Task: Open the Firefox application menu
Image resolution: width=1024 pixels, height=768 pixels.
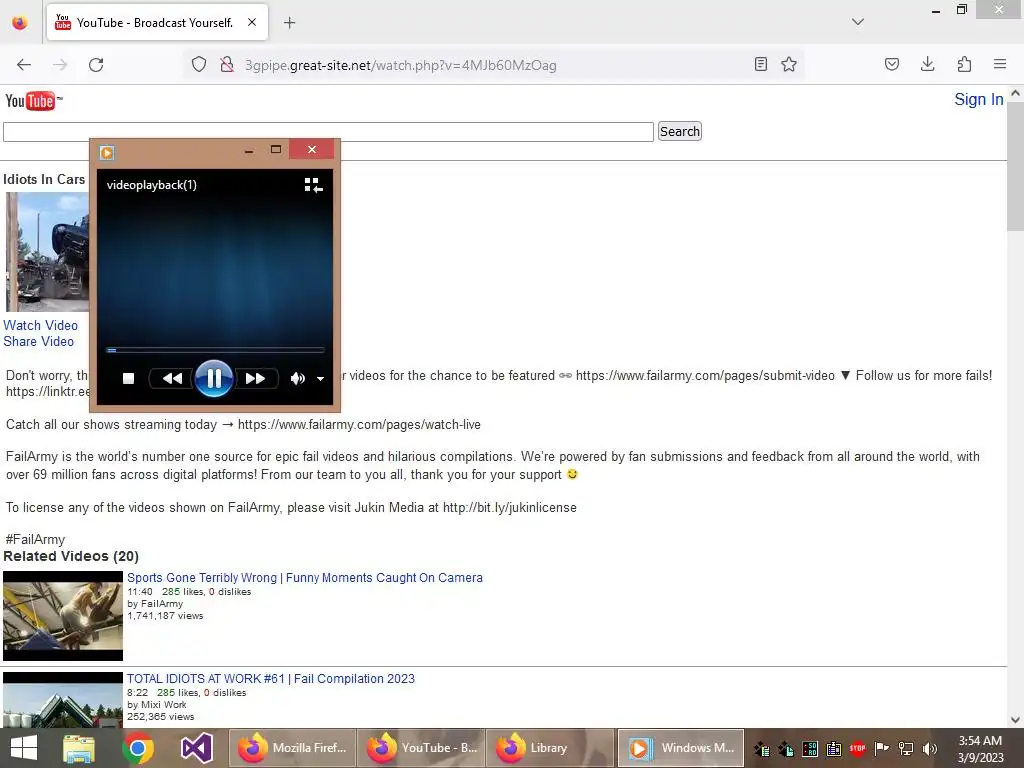Action: point(1000,64)
